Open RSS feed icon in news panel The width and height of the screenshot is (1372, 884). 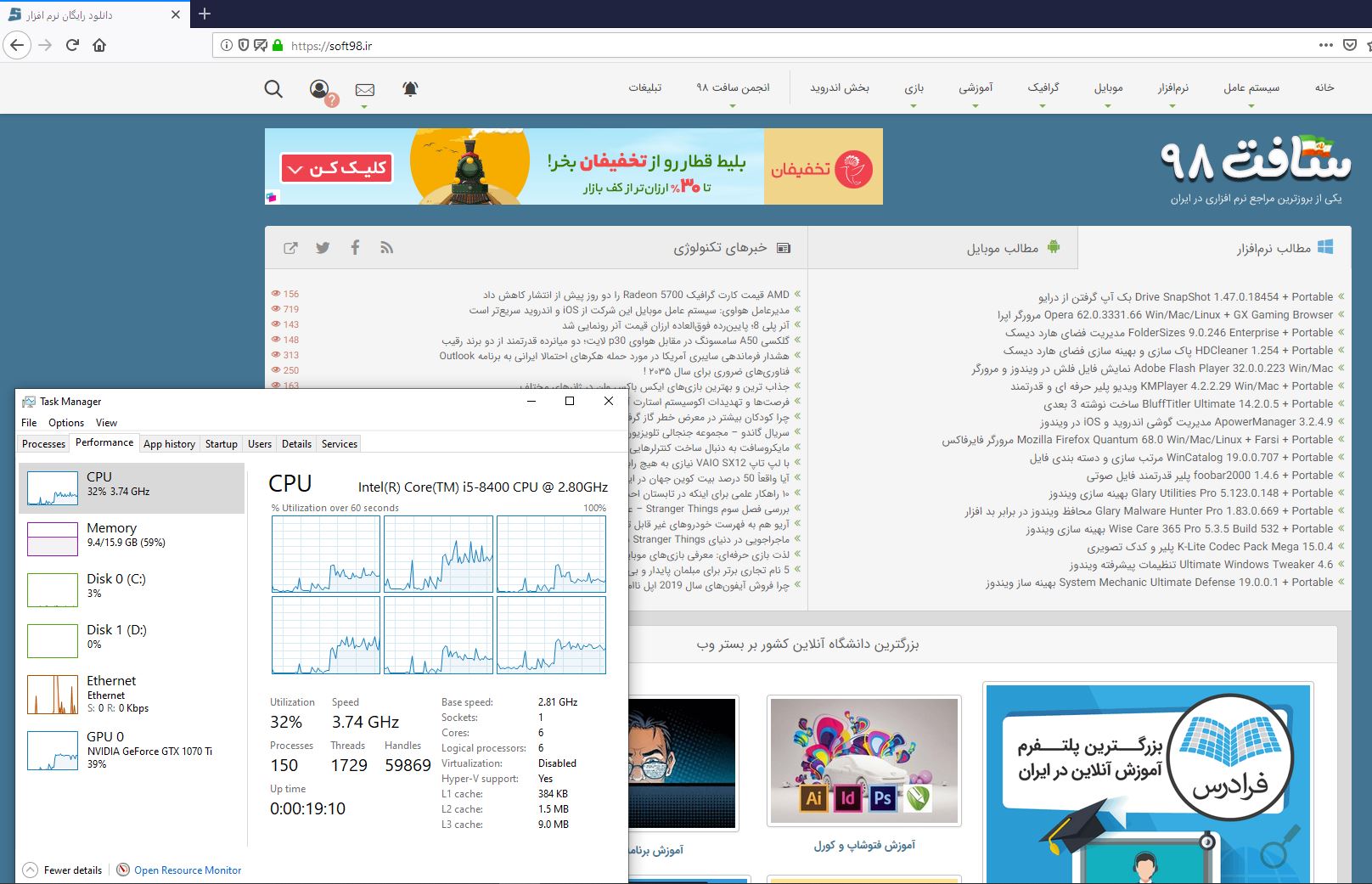coord(387,248)
